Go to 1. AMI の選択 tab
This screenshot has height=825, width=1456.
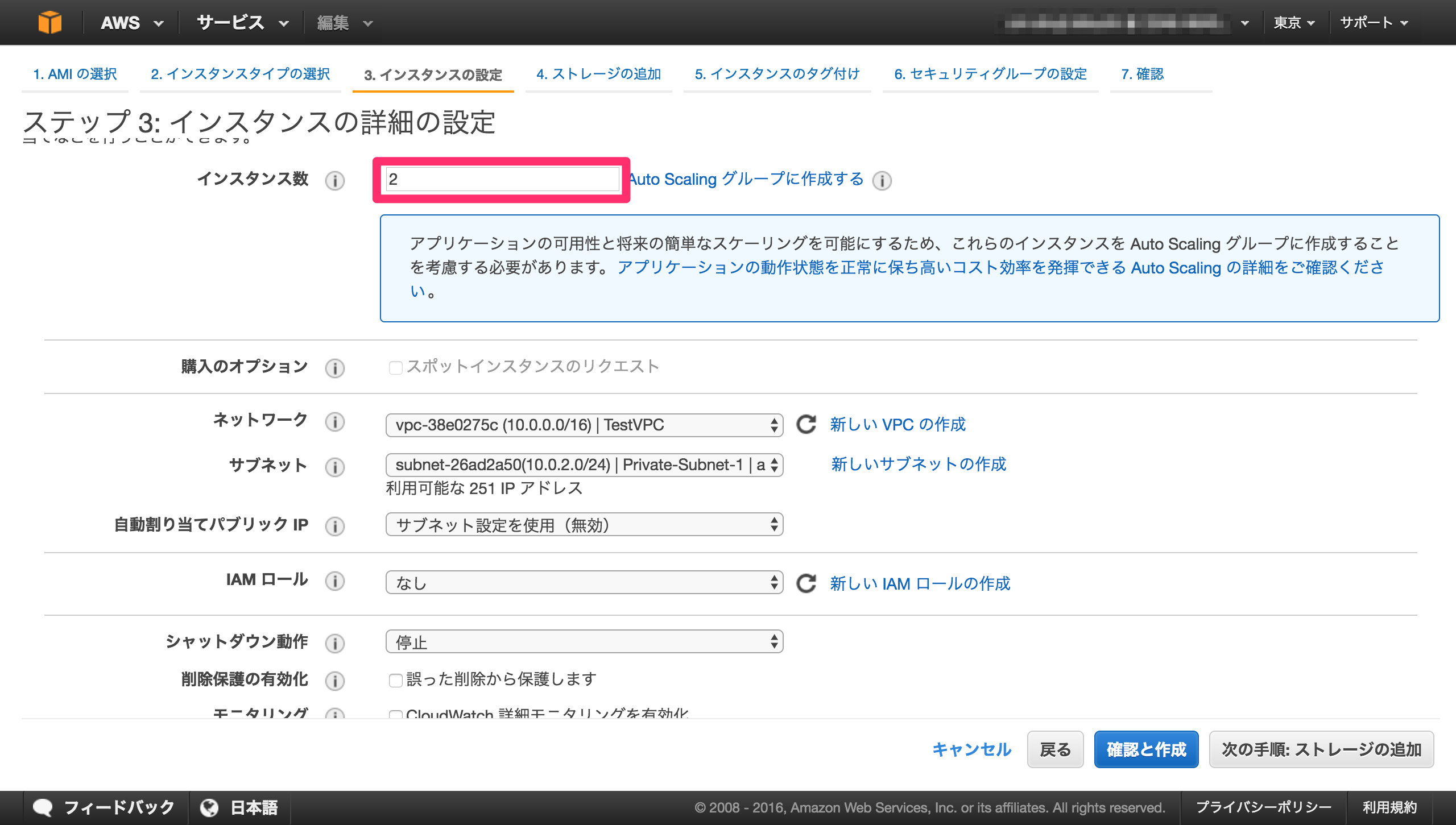coord(75,74)
